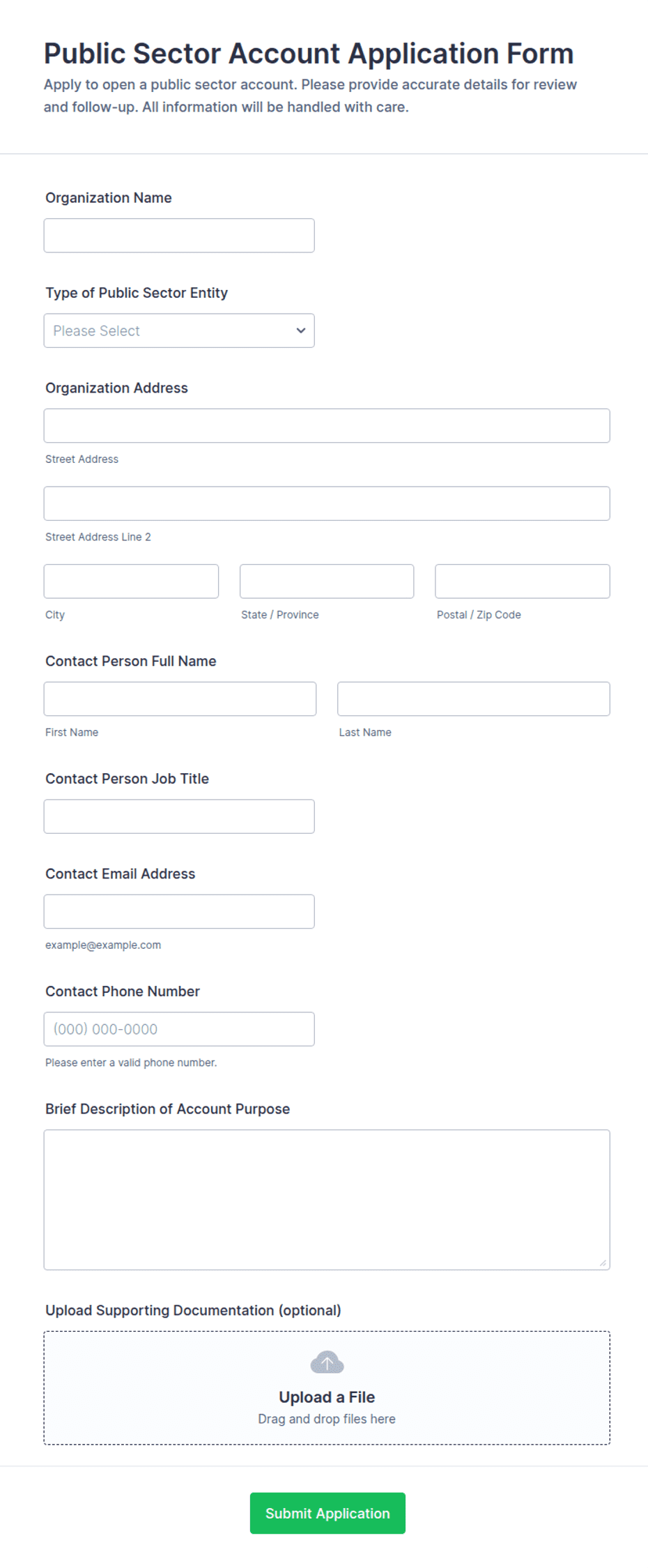Viewport: 648px width, 1568px height.
Task: Click the Contact Email Address field
Action: coord(179,911)
